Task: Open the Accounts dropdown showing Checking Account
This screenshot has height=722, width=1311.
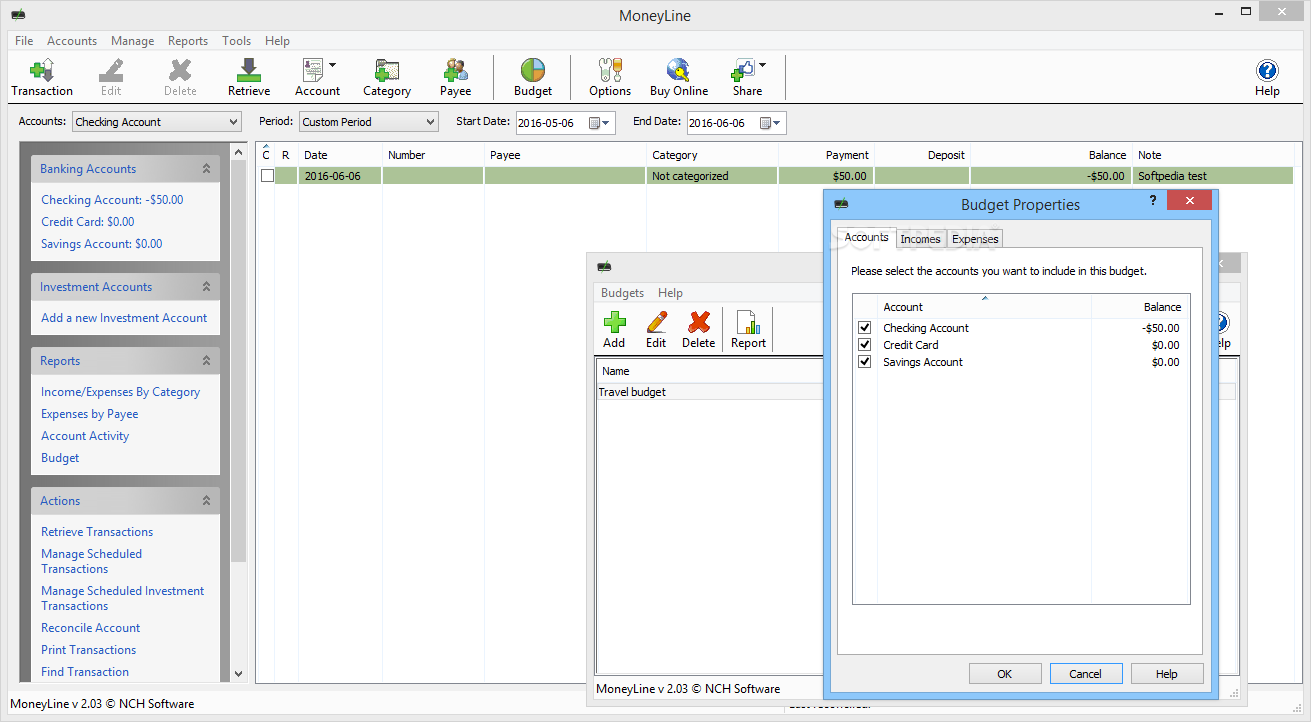Action: [x=157, y=122]
